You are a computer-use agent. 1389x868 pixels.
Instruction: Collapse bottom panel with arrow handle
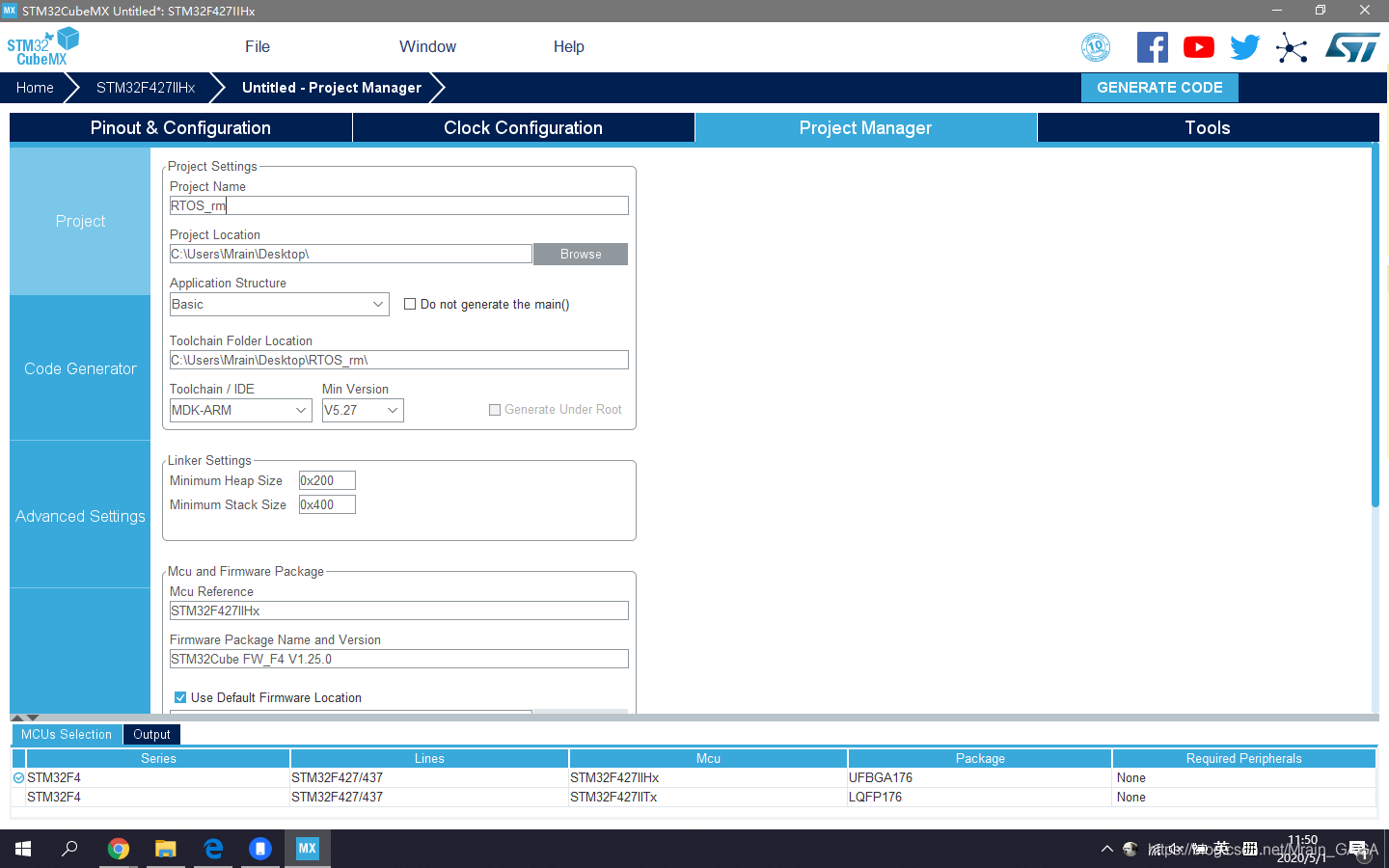(32, 718)
